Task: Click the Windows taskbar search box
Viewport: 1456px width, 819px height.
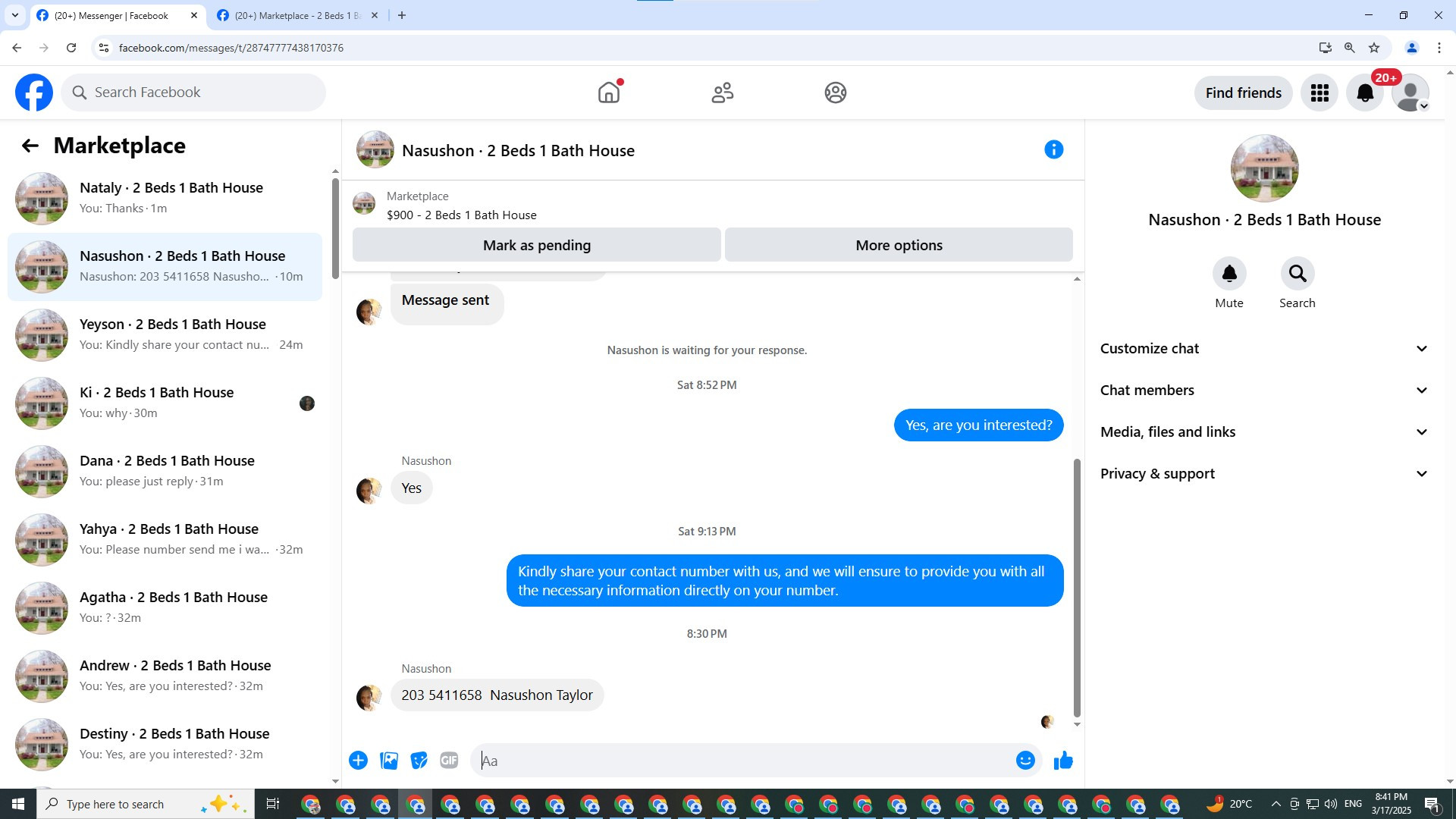Action: pyautogui.click(x=144, y=804)
